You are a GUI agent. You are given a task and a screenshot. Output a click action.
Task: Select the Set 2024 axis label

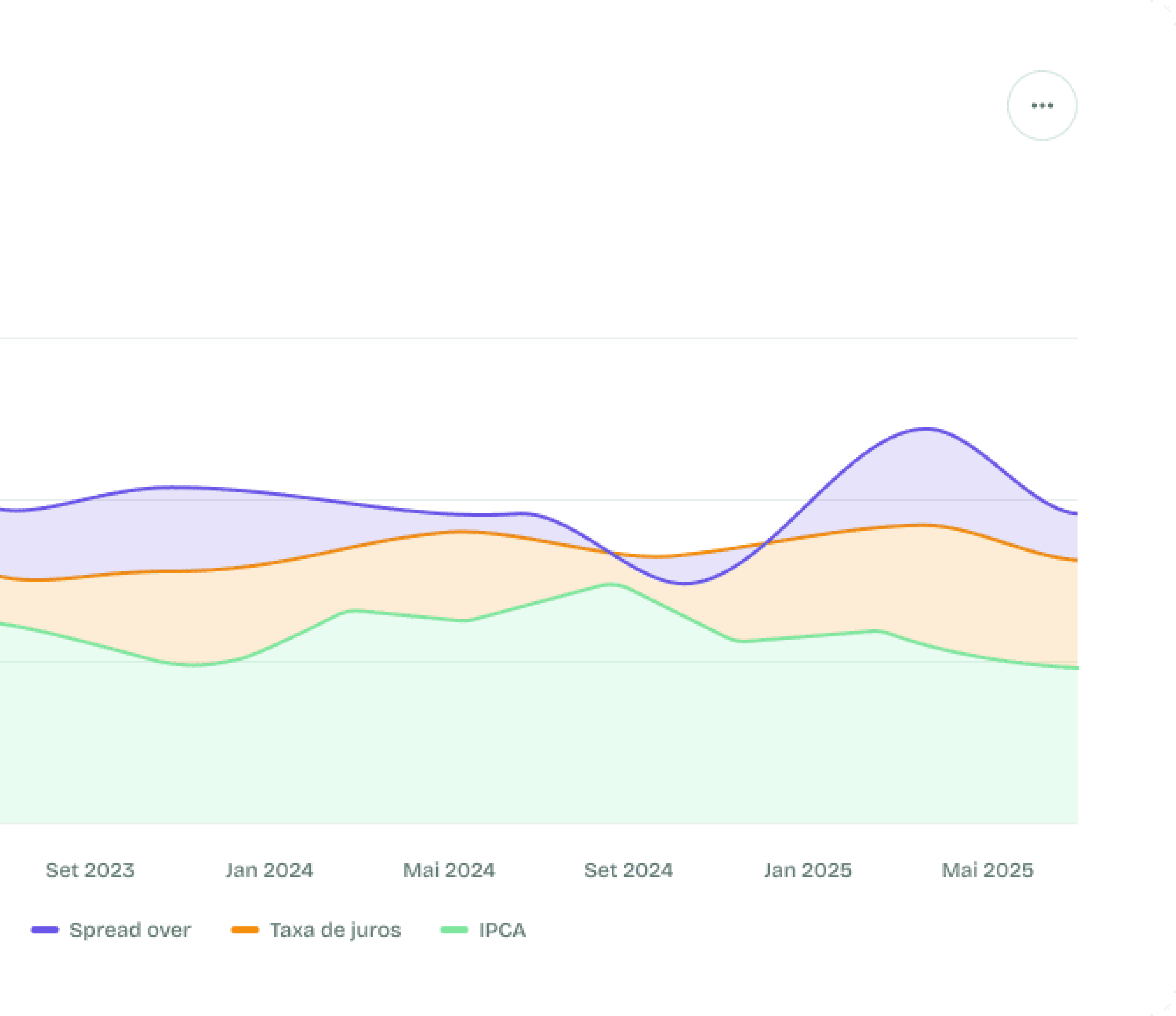(628, 871)
